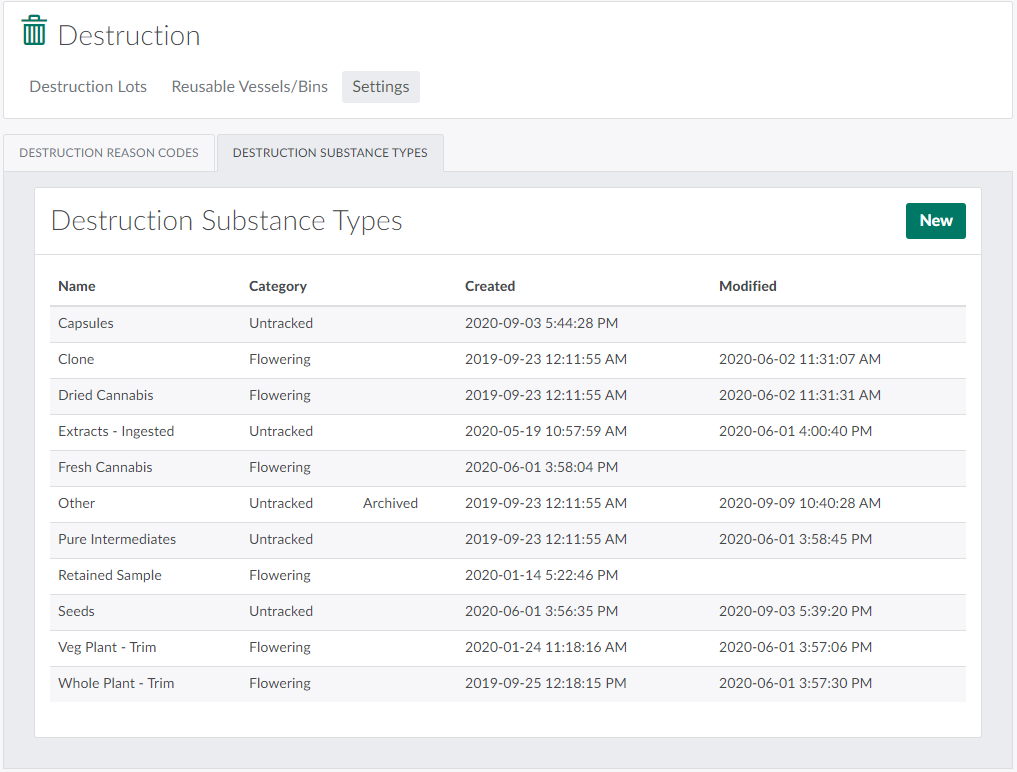The width and height of the screenshot is (1017, 772).
Task: Select the Retained Sample entry
Action: [110, 575]
